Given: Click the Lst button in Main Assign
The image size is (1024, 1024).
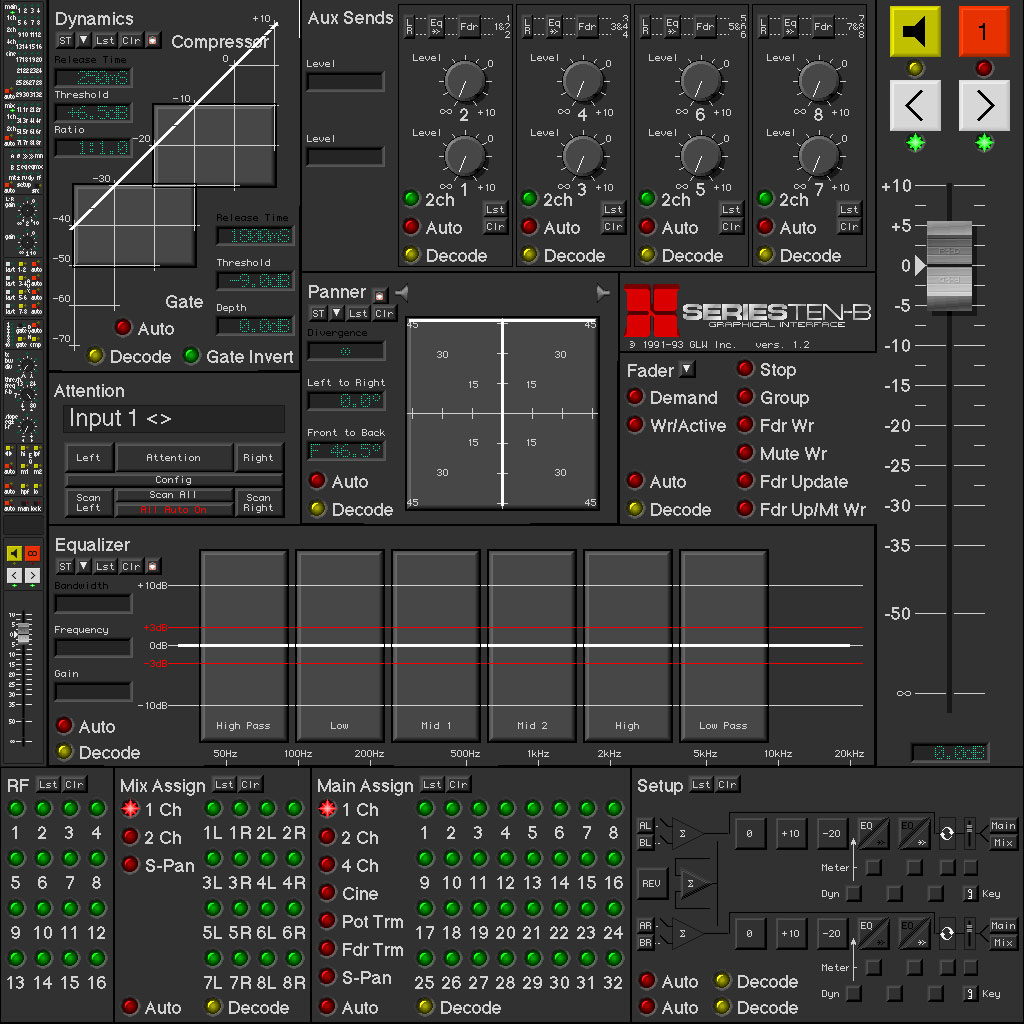Looking at the screenshot, I should pos(432,784).
